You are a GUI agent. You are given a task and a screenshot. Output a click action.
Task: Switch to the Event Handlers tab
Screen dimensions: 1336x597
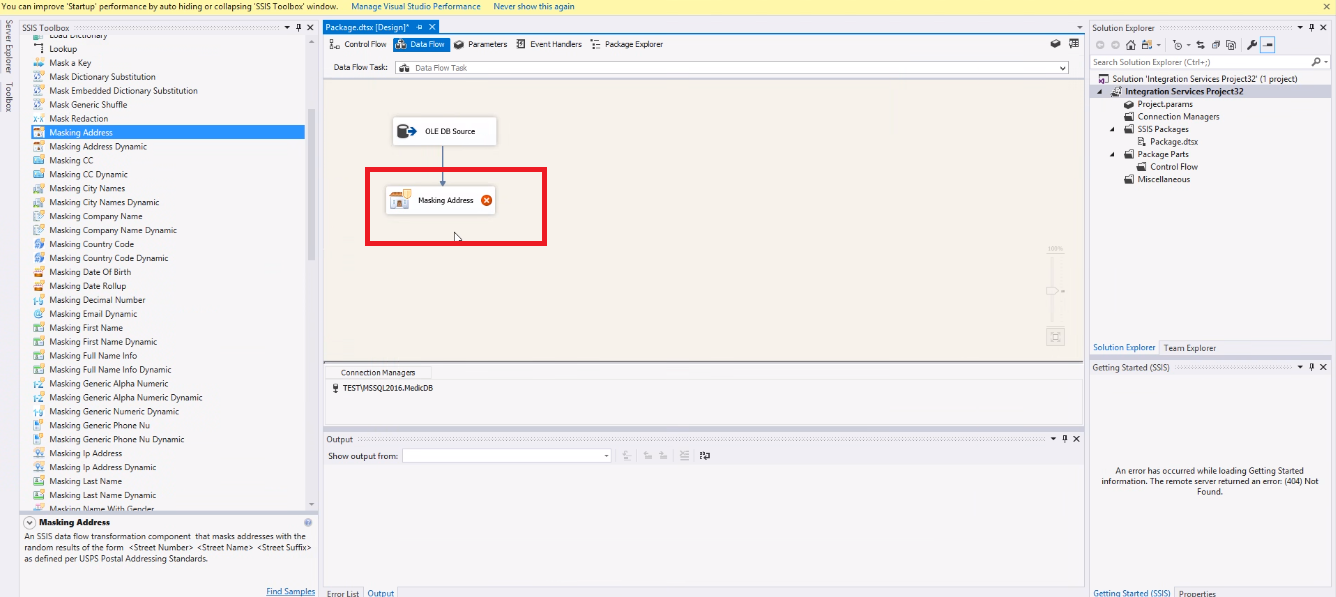549,44
